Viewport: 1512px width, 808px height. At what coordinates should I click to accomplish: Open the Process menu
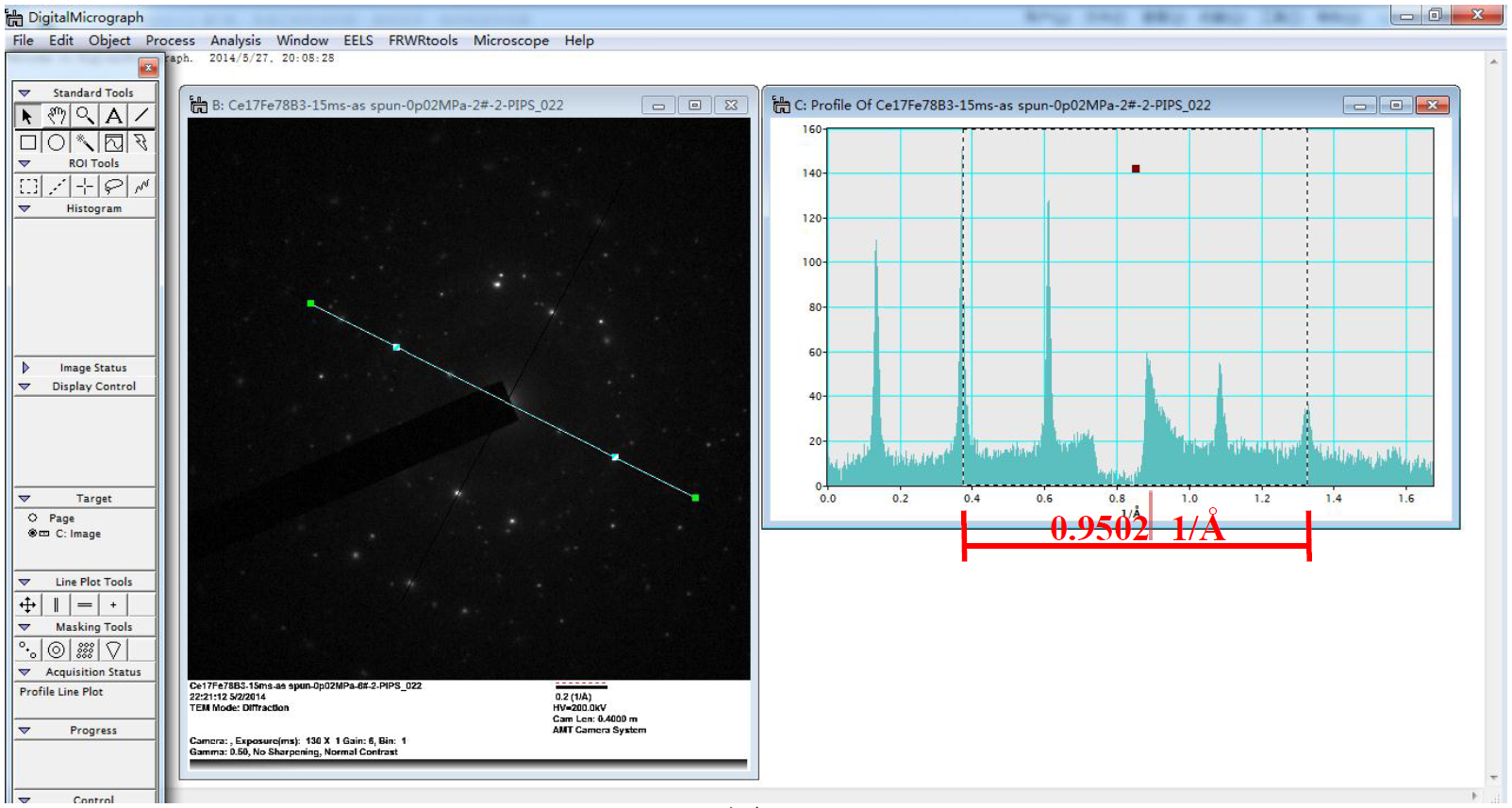(x=170, y=41)
